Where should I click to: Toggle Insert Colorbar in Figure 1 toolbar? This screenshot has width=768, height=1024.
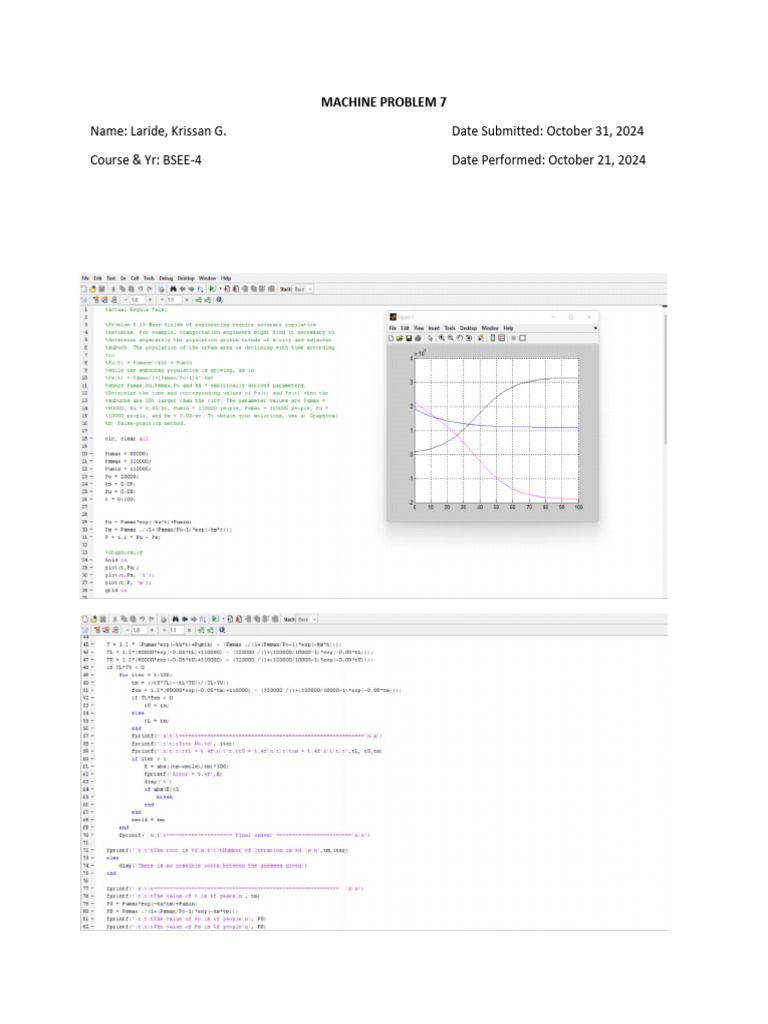[493, 338]
